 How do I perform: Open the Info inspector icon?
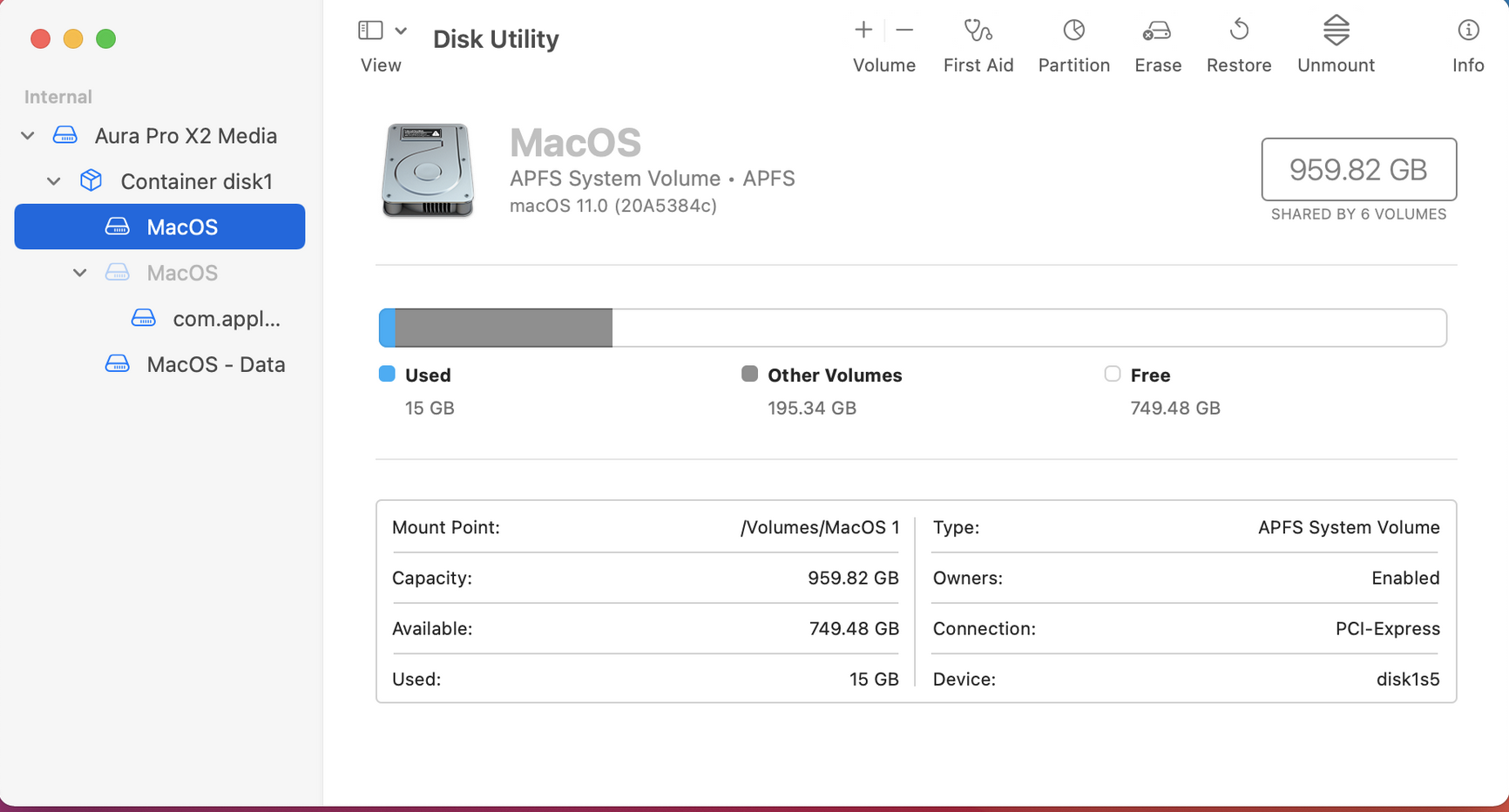tap(1468, 31)
